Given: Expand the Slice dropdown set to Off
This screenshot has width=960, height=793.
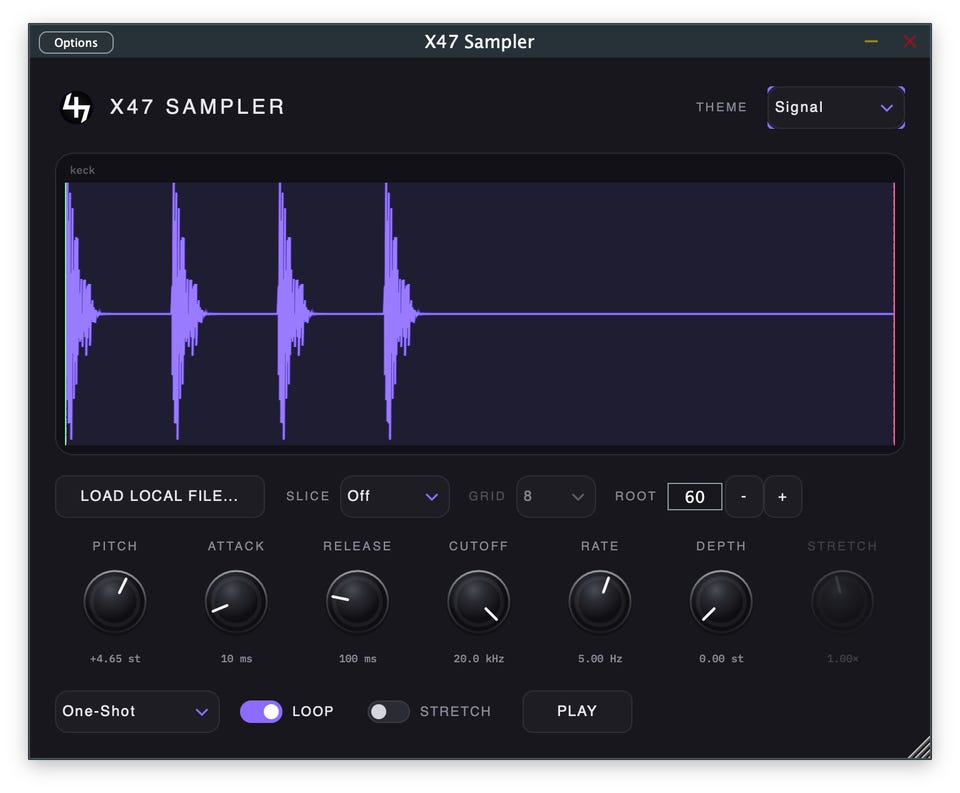Looking at the screenshot, I should coord(394,496).
